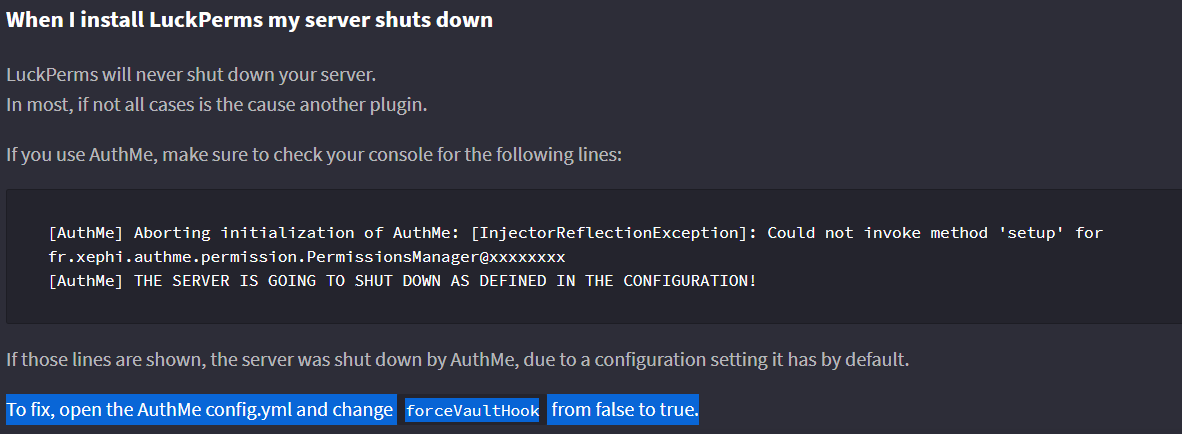Click the highlighted "To fix, open the AuthMe" text

point(200,410)
